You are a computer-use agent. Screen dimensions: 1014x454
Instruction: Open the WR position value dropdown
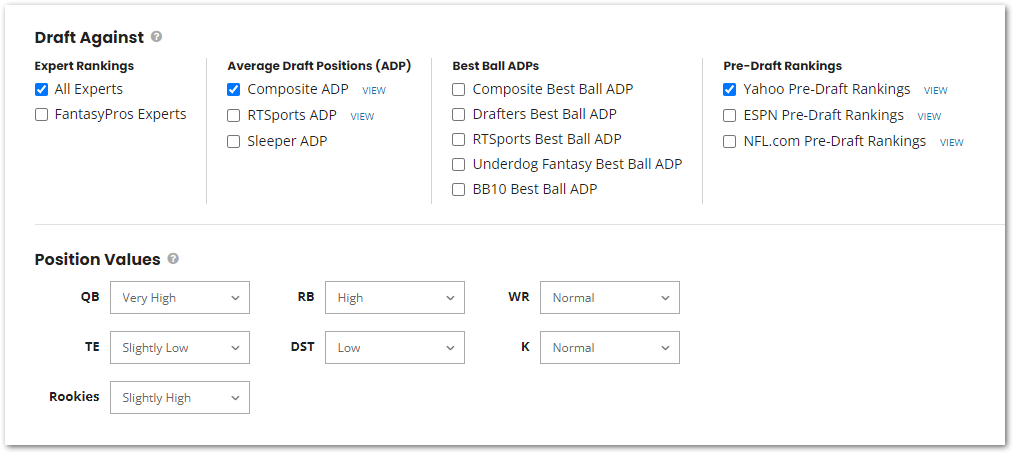coord(610,297)
